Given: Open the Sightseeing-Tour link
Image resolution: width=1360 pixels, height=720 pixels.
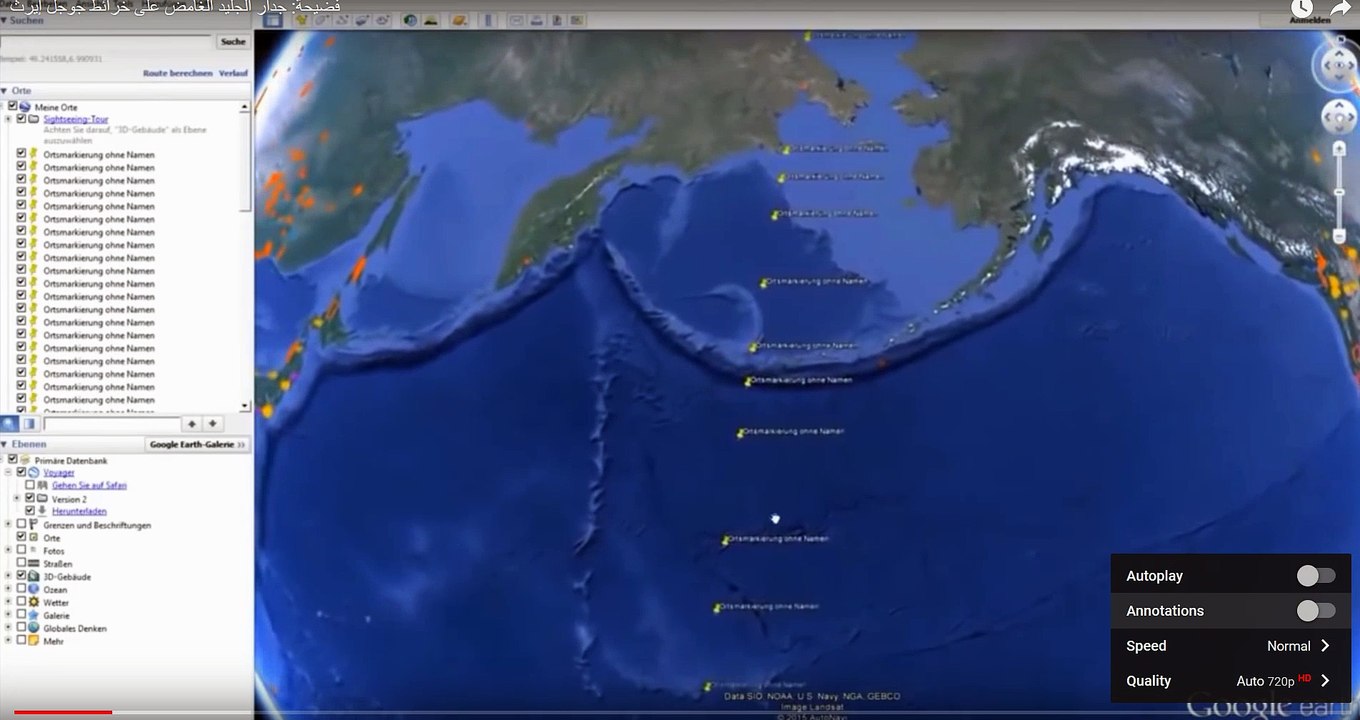Looking at the screenshot, I should pyautogui.click(x=76, y=119).
